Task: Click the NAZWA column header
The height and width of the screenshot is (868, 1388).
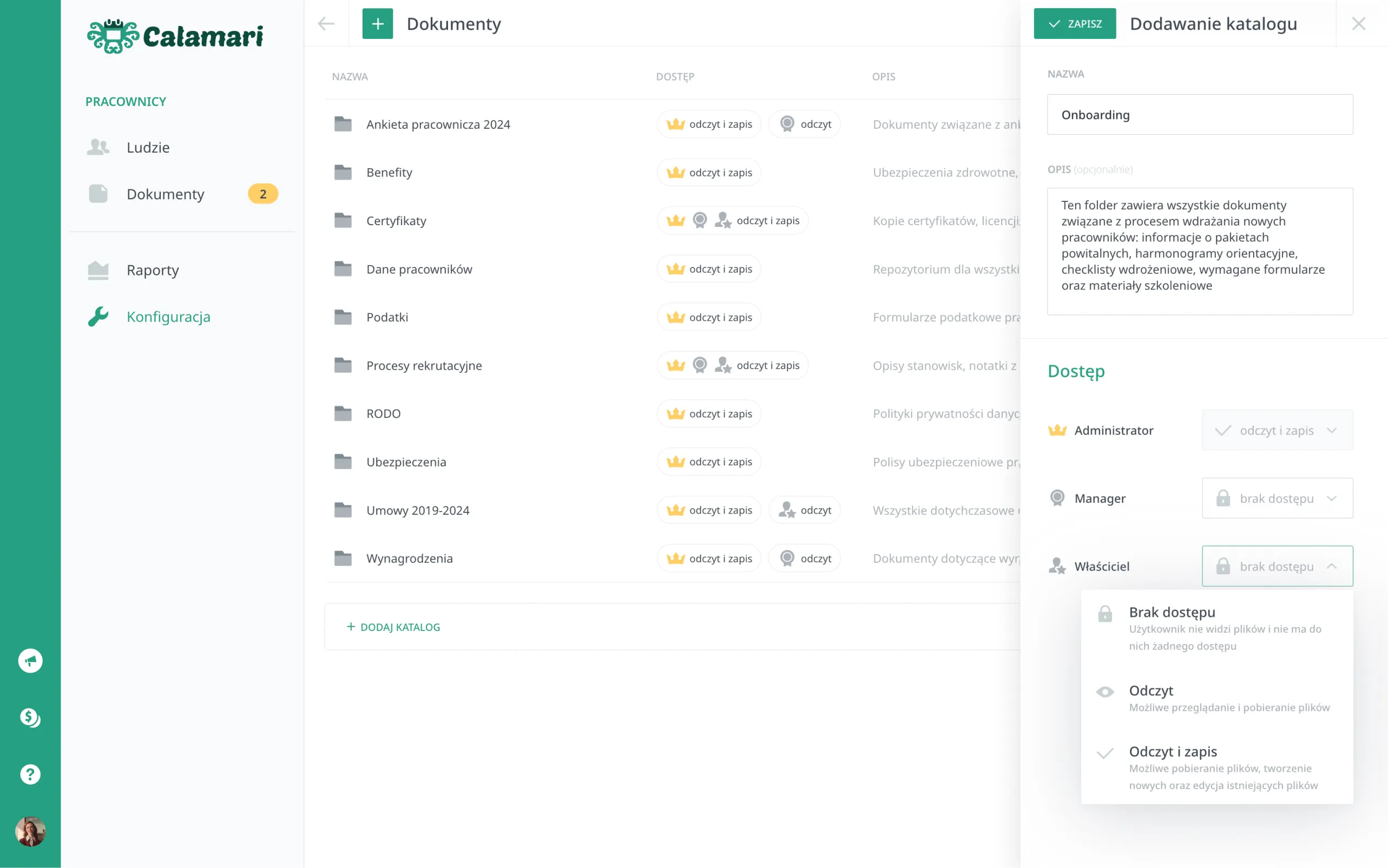Action: point(350,76)
